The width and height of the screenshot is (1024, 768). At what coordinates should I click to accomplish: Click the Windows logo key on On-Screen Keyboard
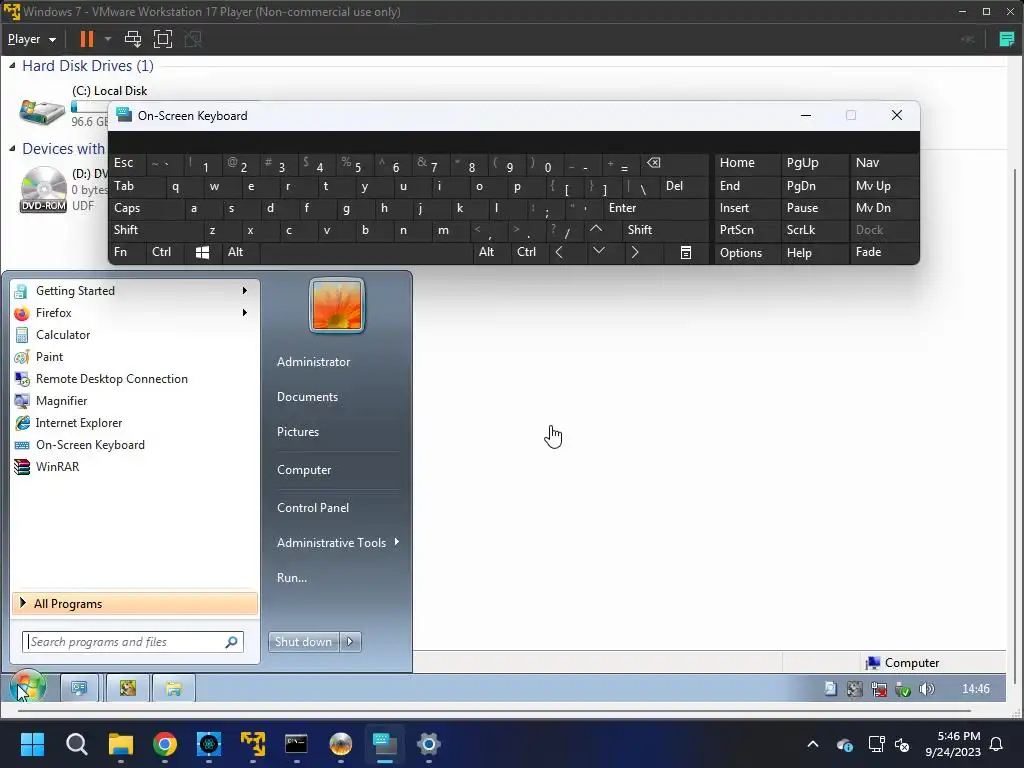[x=202, y=253]
